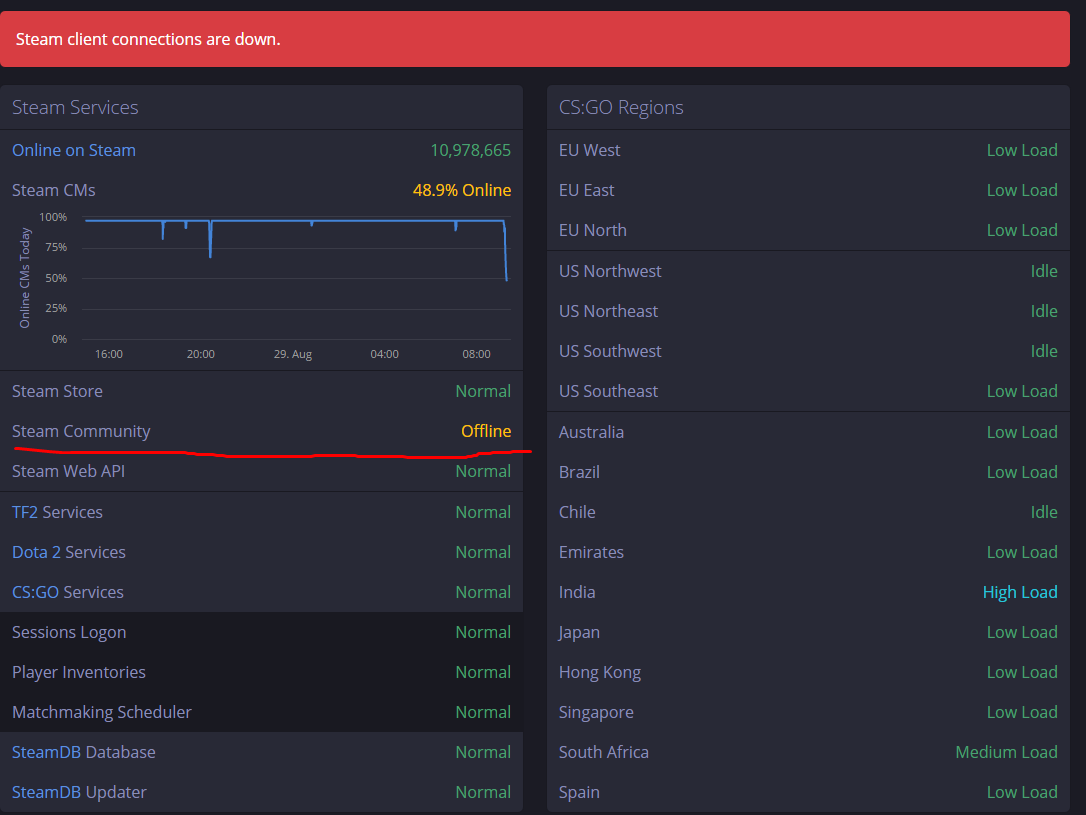Viewport: 1086px width, 815px height.
Task: Click the South Africa region label
Action: (604, 753)
